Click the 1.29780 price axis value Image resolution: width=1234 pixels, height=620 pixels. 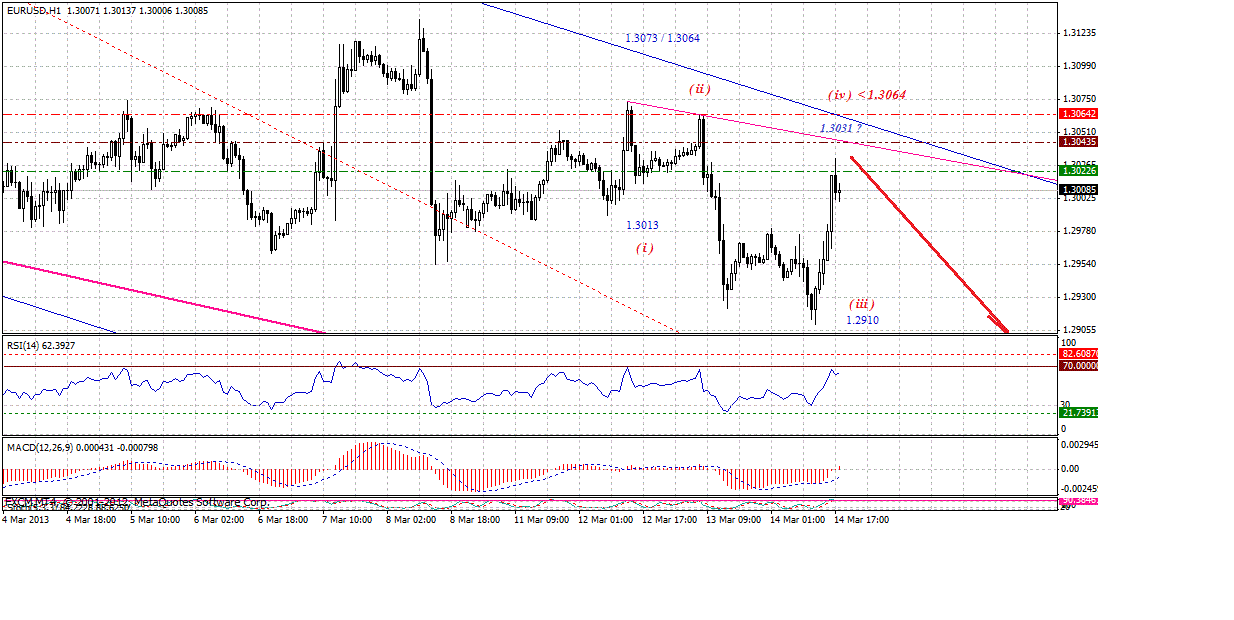point(1082,231)
